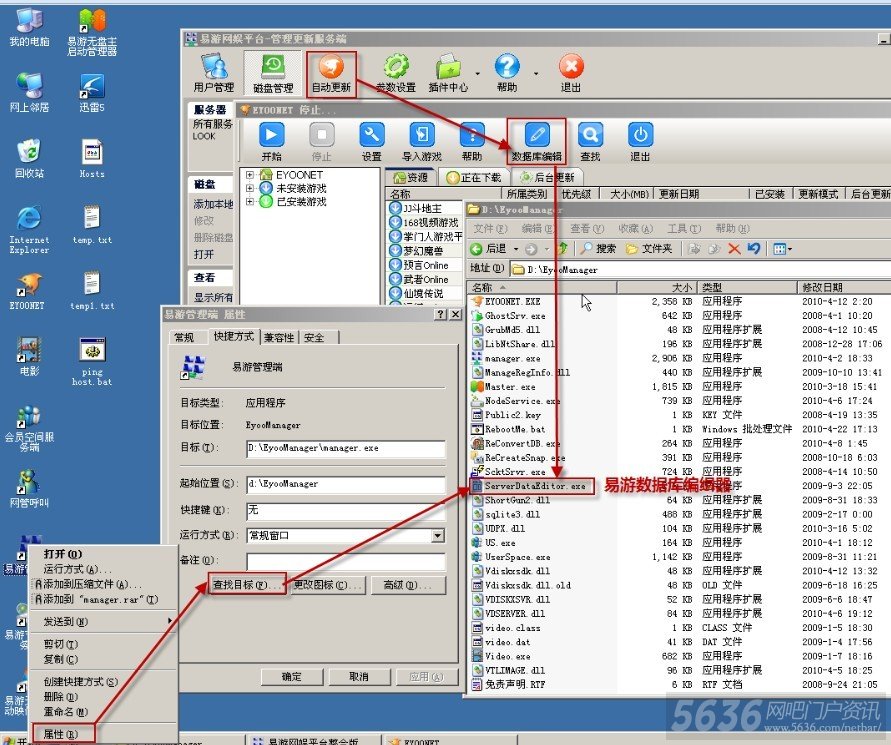Screen dimensions: 891x745
Task: Select the 网管呼叫 desktop icon
Action: (29, 489)
